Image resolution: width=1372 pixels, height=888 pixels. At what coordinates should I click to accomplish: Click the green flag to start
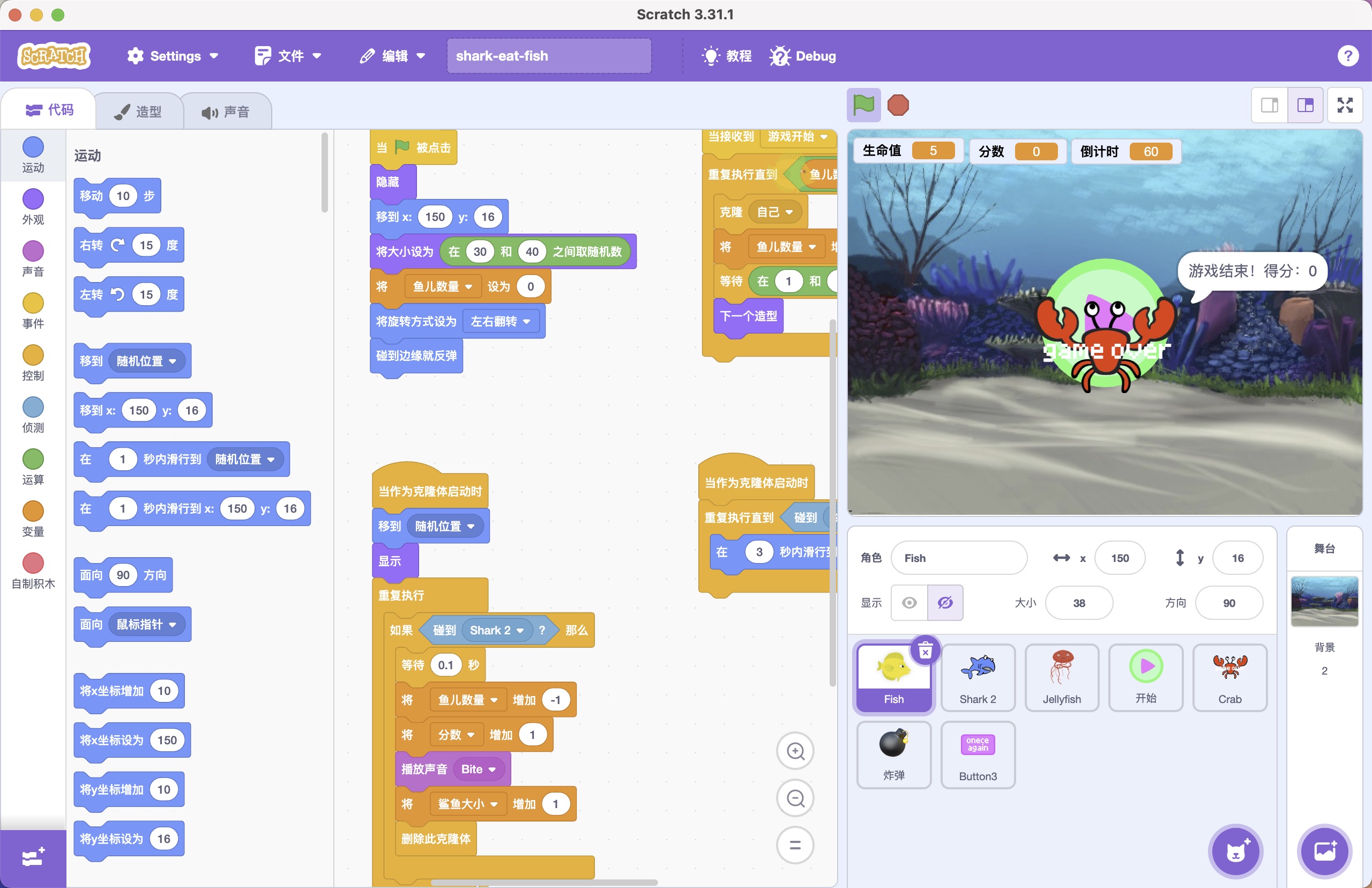[x=863, y=106]
